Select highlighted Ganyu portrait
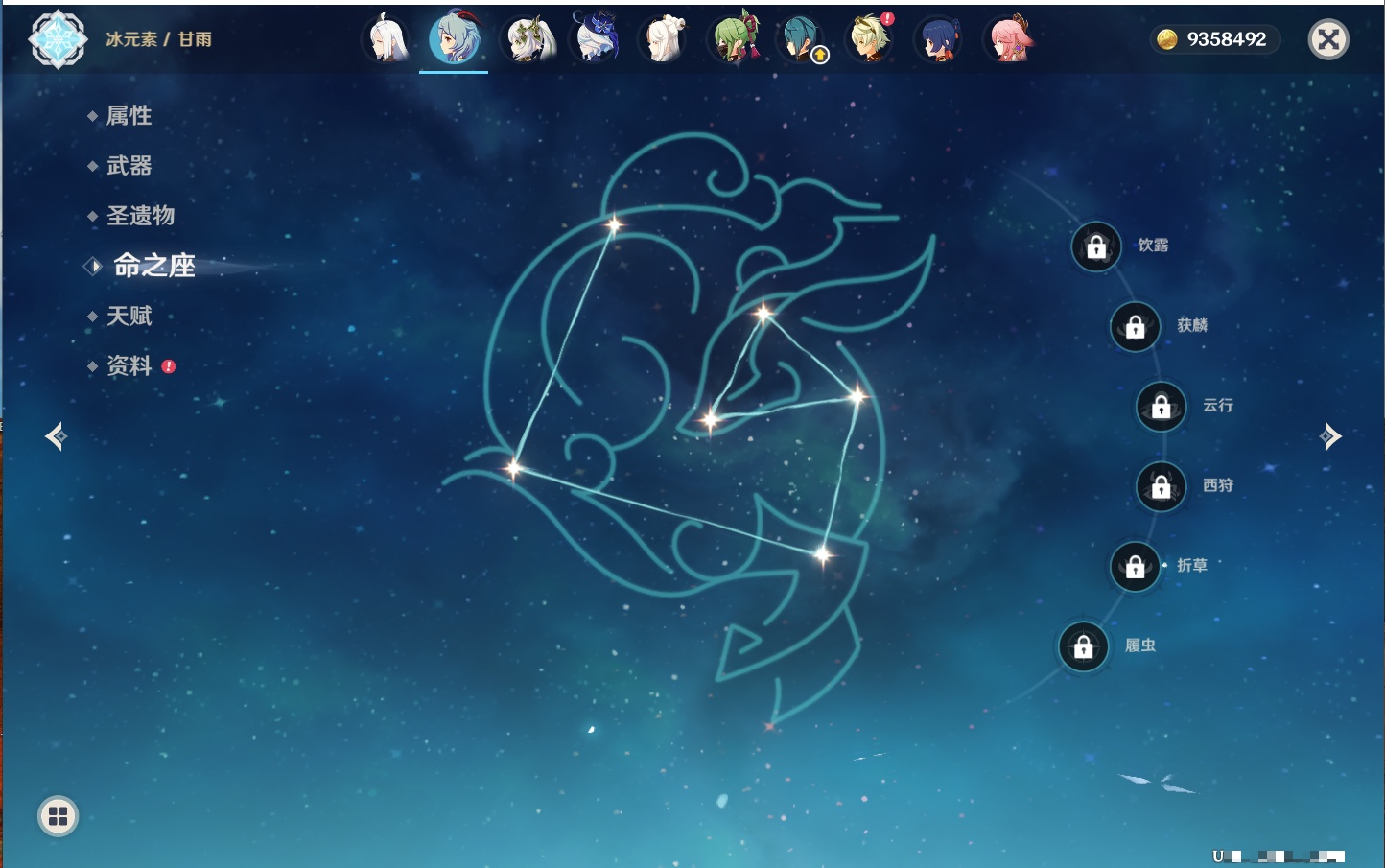This screenshot has height=868, width=1385. coord(454,38)
